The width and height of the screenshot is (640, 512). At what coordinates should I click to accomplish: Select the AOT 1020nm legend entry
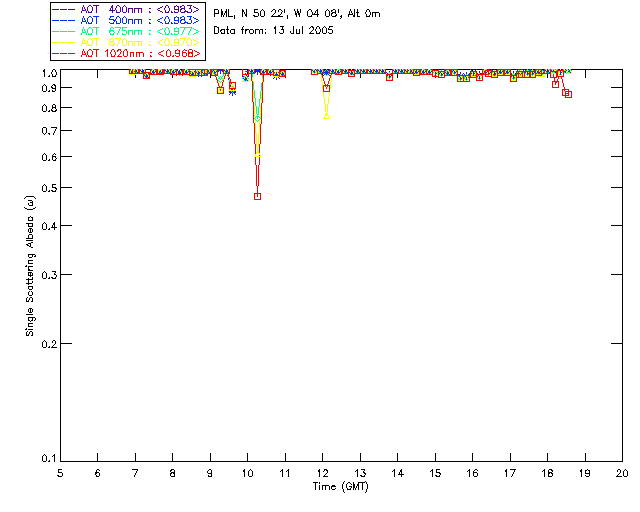[126, 53]
